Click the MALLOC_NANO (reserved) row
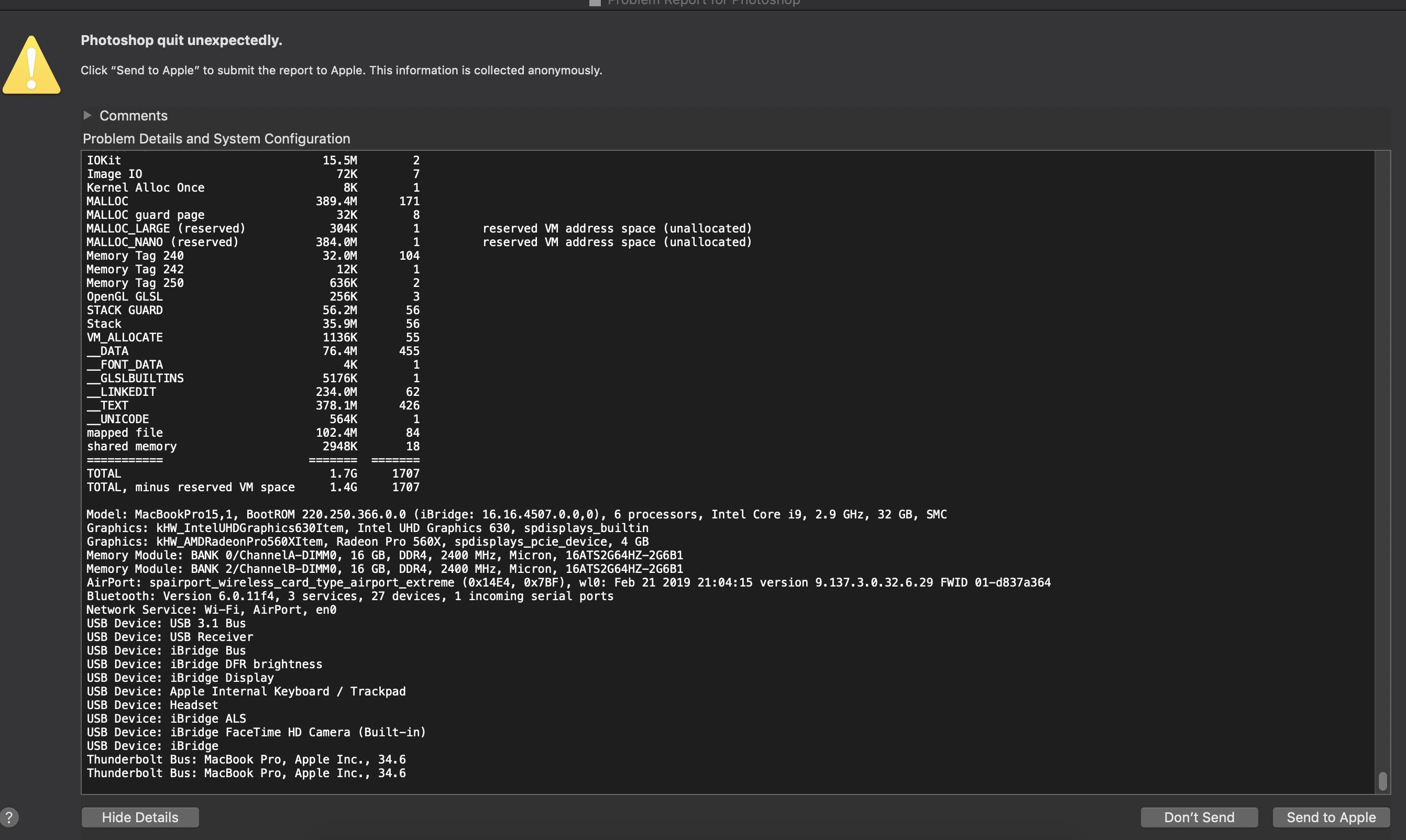 (162, 242)
